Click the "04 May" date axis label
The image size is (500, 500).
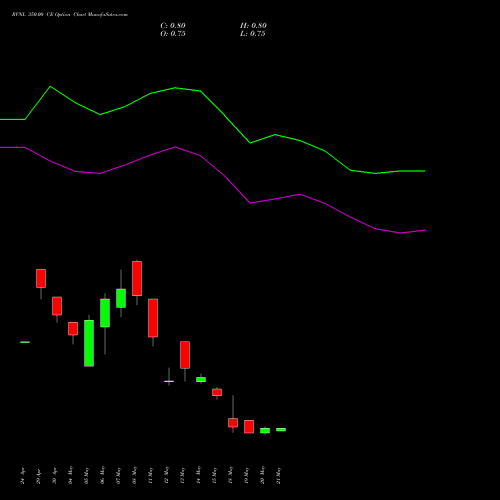(x=71, y=475)
